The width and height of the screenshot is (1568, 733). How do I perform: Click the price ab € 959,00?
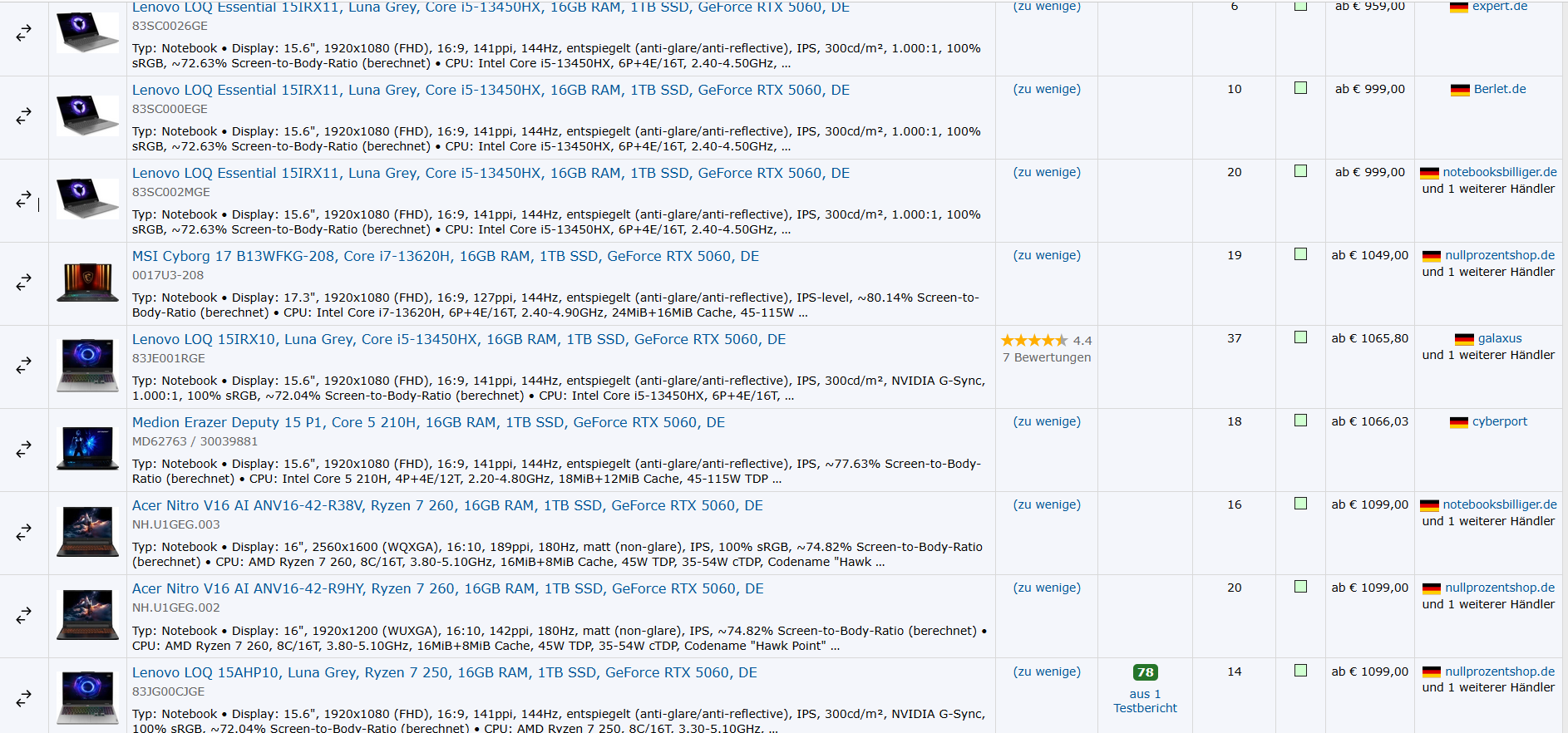point(1370,7)
